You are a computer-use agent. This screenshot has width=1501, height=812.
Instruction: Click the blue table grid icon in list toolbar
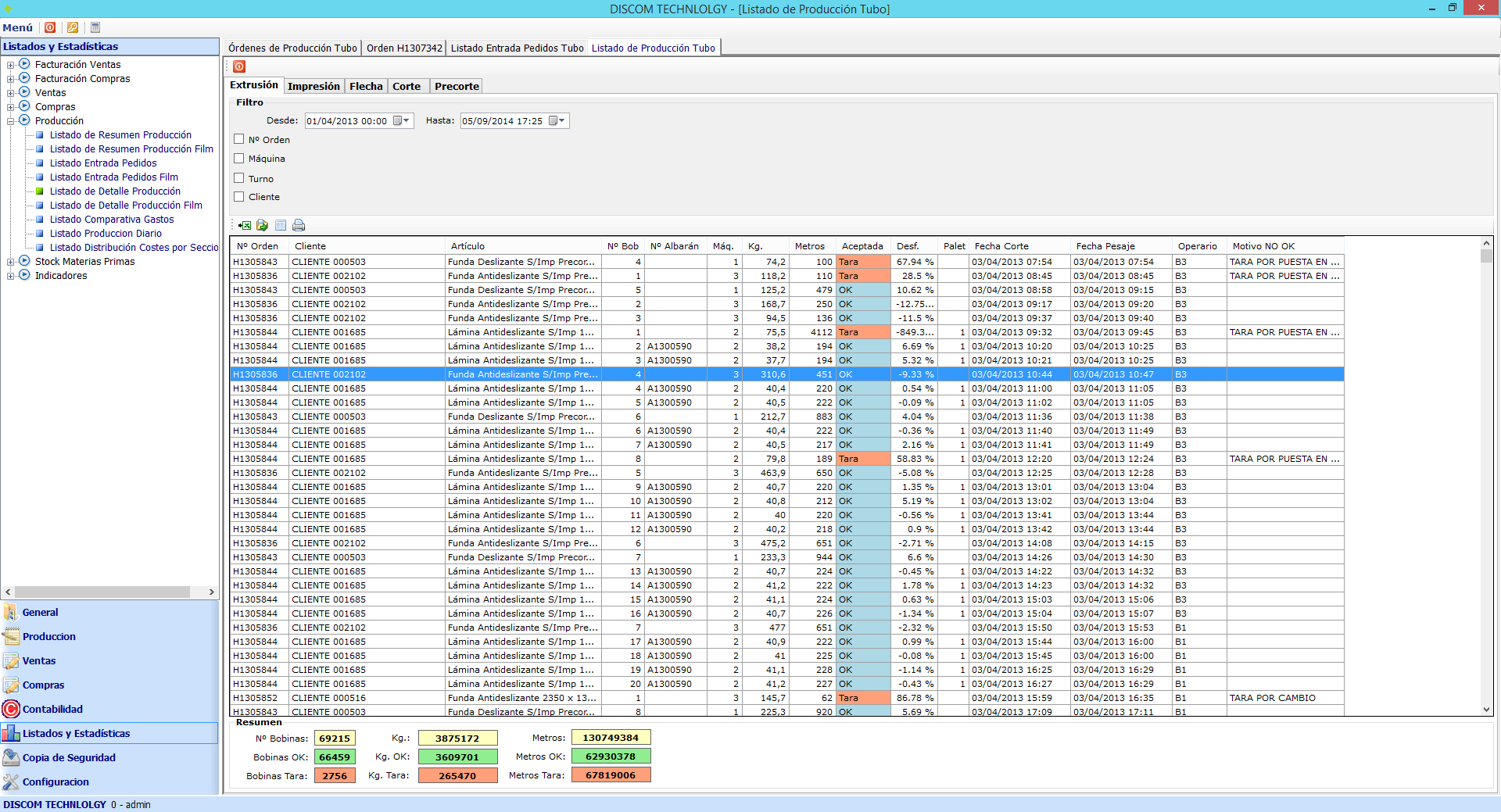(x=281, y=226)
